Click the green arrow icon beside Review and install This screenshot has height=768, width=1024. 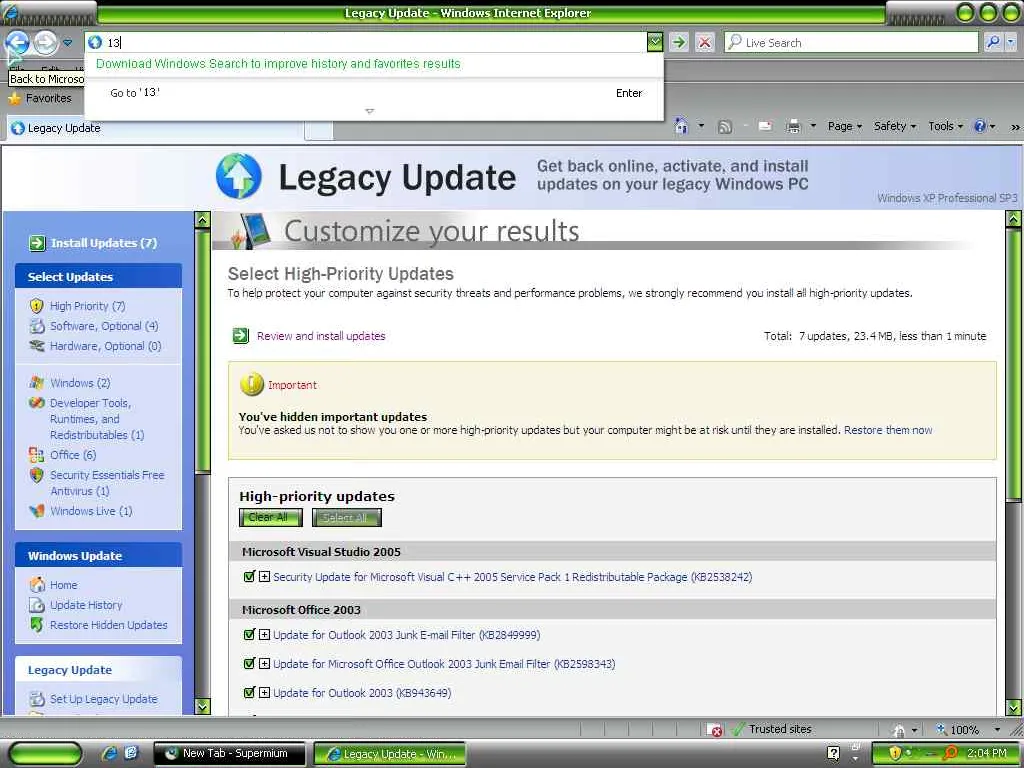pos(241,336)
